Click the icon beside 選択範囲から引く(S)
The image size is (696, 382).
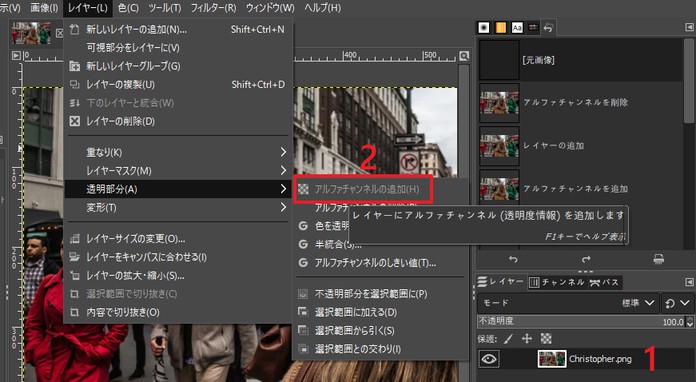(x=303, y=331)
